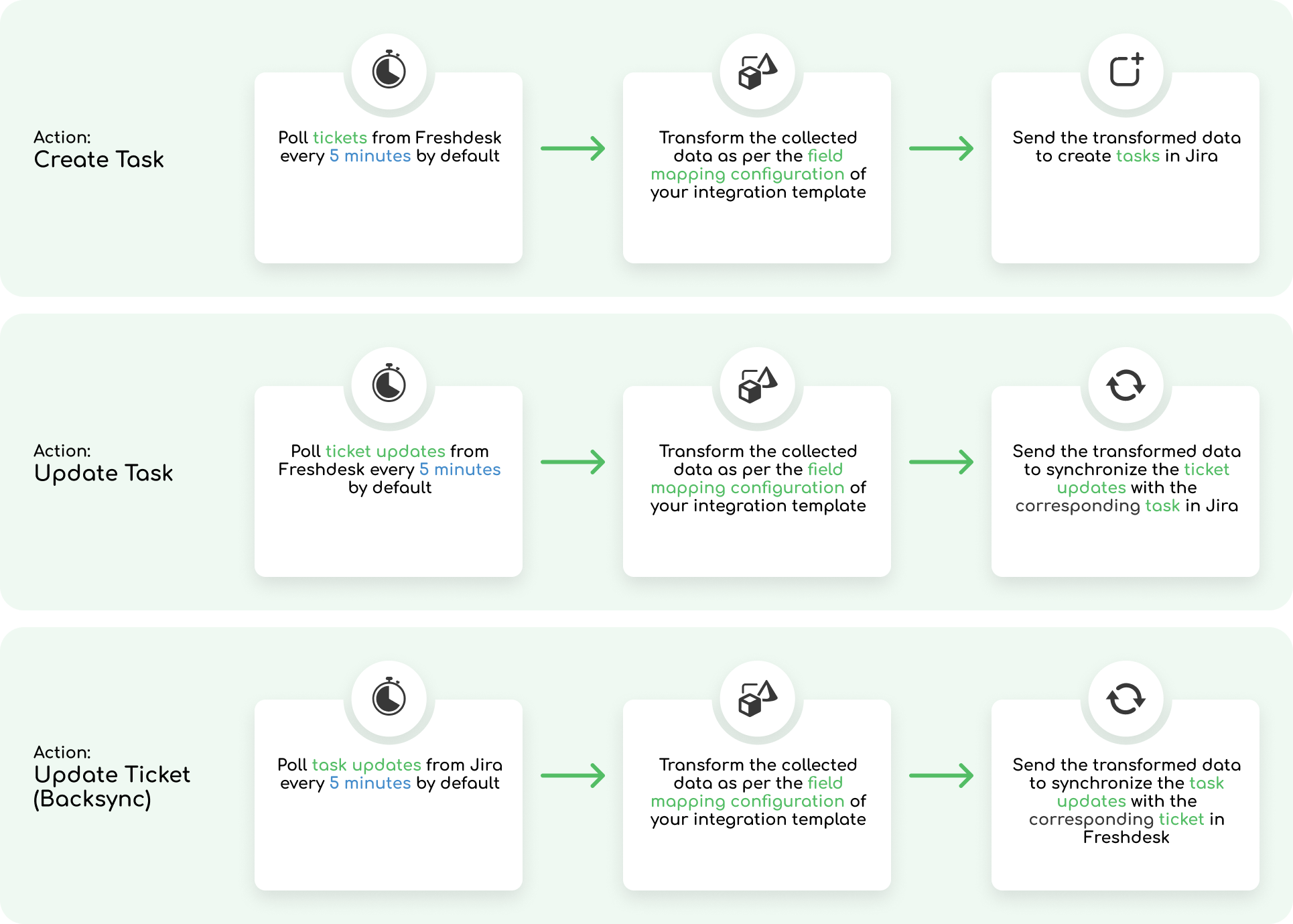Click the stopwatch icon in Backsync row
This screenshot has width=1293, height=924.
(x=389, y=698)
